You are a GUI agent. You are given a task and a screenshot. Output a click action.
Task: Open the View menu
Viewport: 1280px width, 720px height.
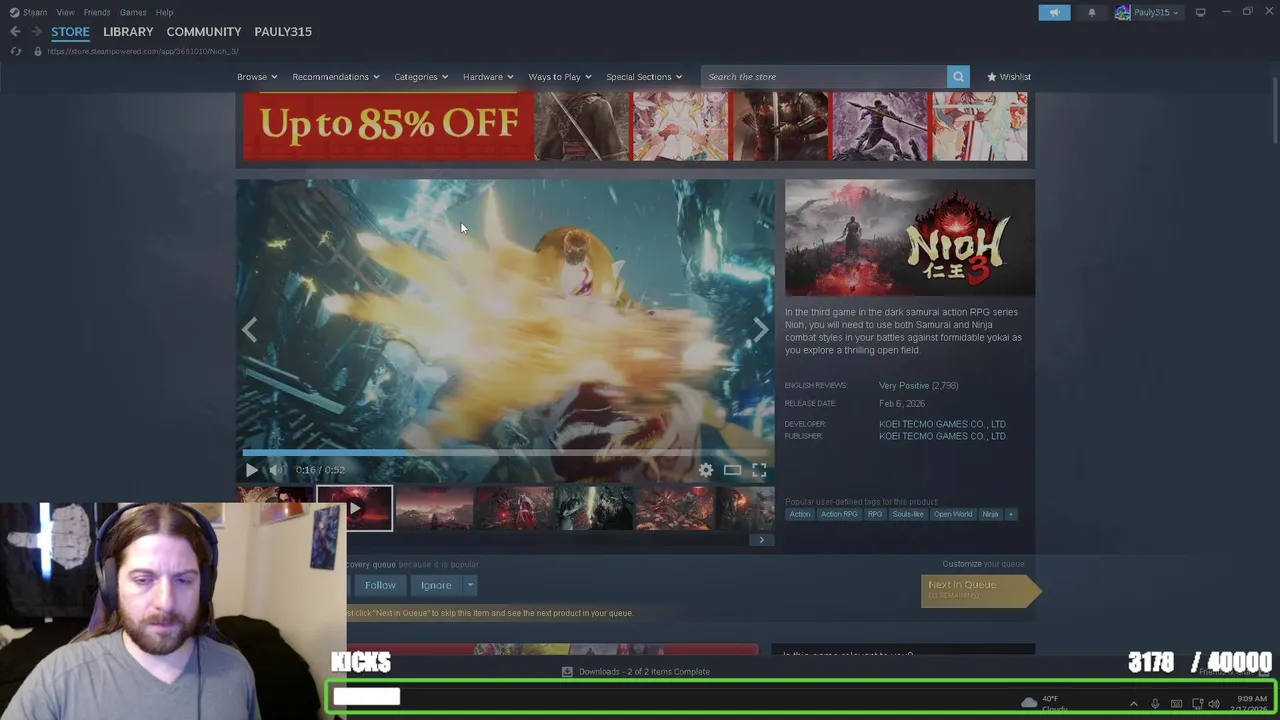click(x=65, y=12)
